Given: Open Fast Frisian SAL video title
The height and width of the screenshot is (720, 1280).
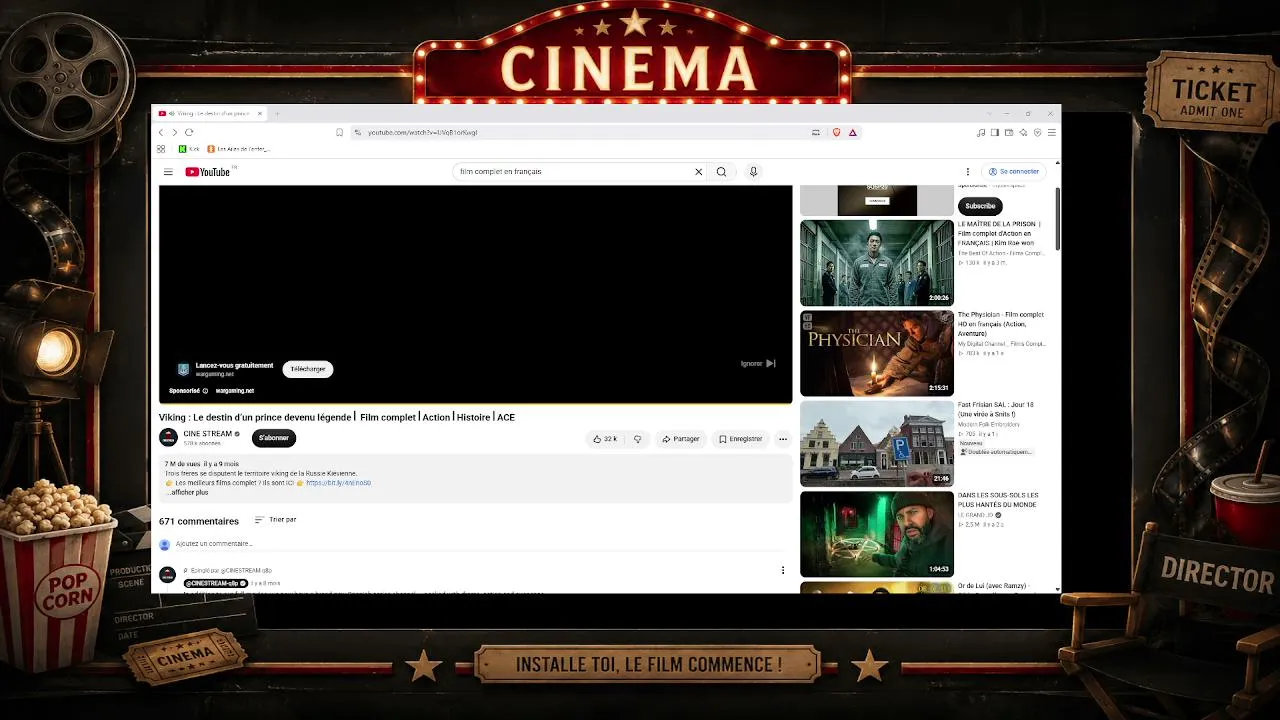Looking at the screenshot, I should (x=996, y=409).
